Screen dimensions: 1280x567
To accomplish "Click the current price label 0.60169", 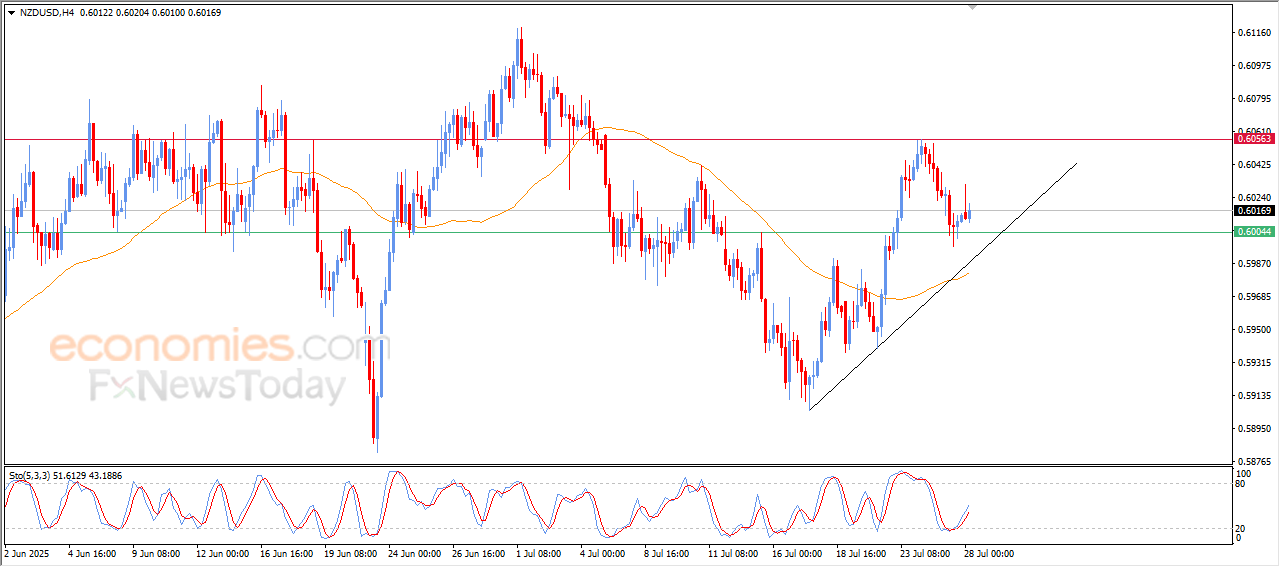I will [x=1254, y=210].
